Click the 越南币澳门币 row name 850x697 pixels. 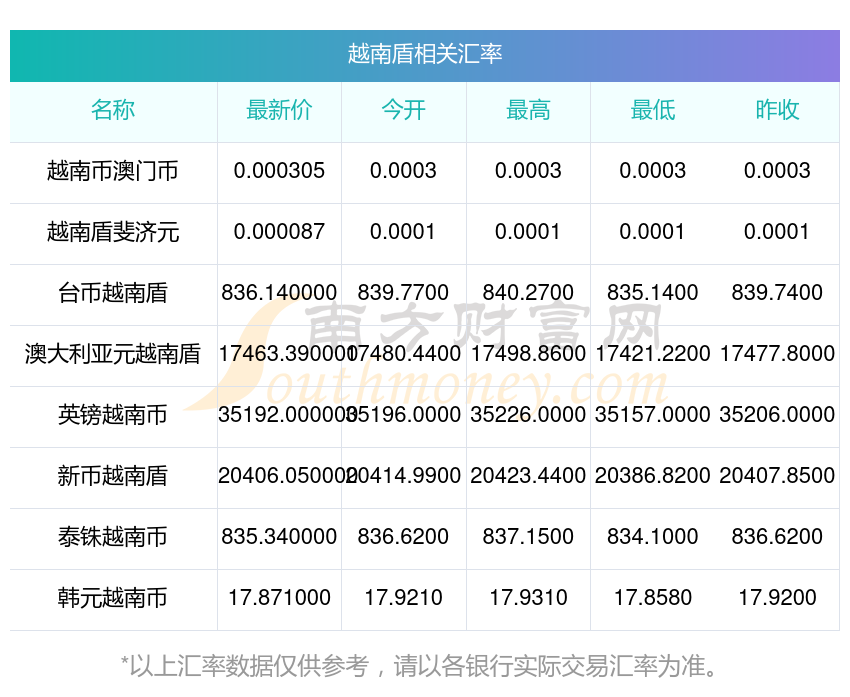click(x=113, y=171)
